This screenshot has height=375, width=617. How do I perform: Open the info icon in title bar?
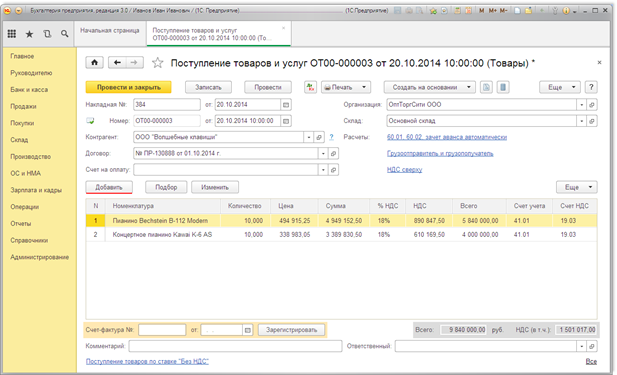coord(566,11)
